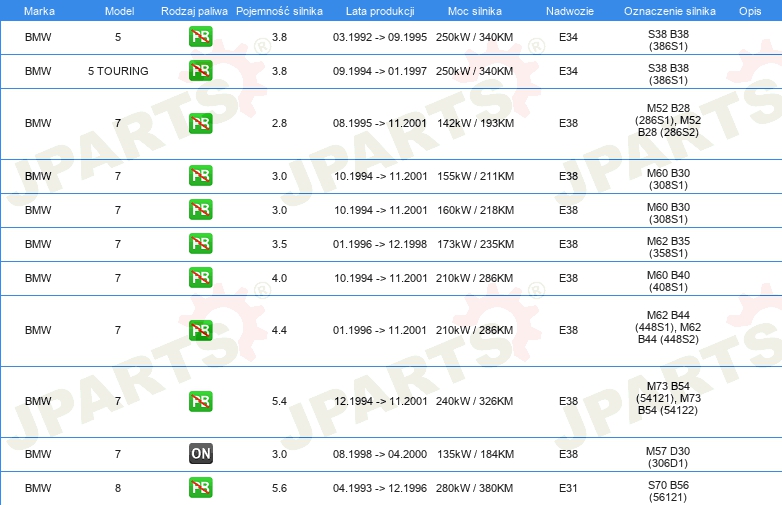Click the 280kW / 380KM power value
Viewport: 782px width, 505px height.
pos(474,488)
